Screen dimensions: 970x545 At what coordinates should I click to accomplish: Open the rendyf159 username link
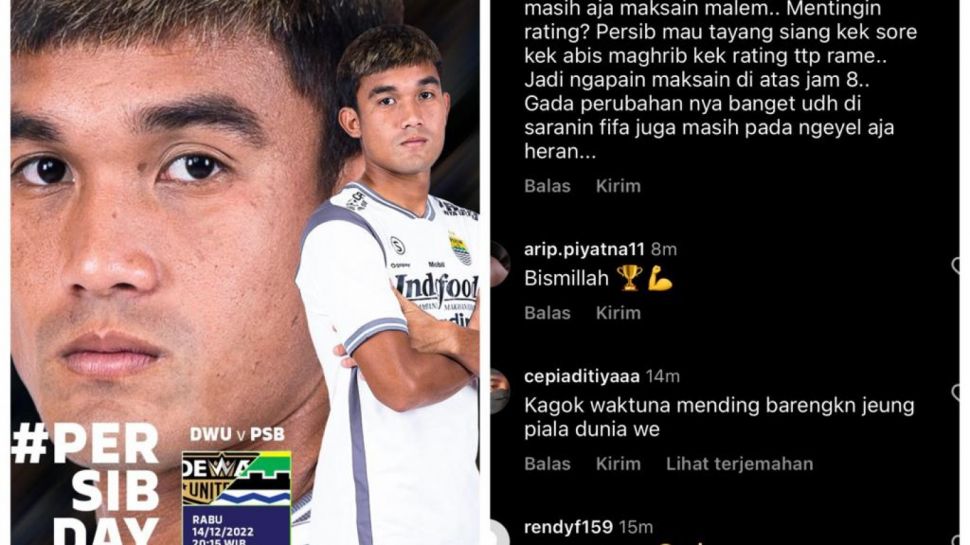click(568, 527)
